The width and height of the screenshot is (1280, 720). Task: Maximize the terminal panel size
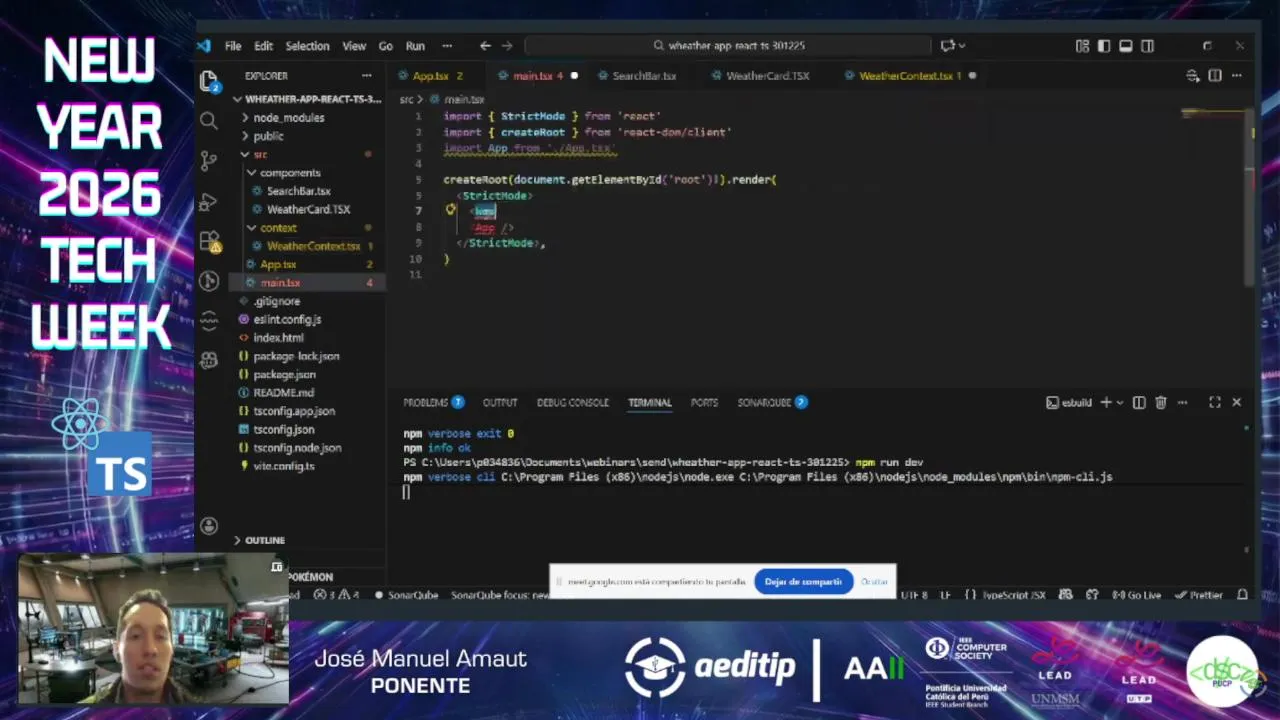click(x=1214, y=402)
